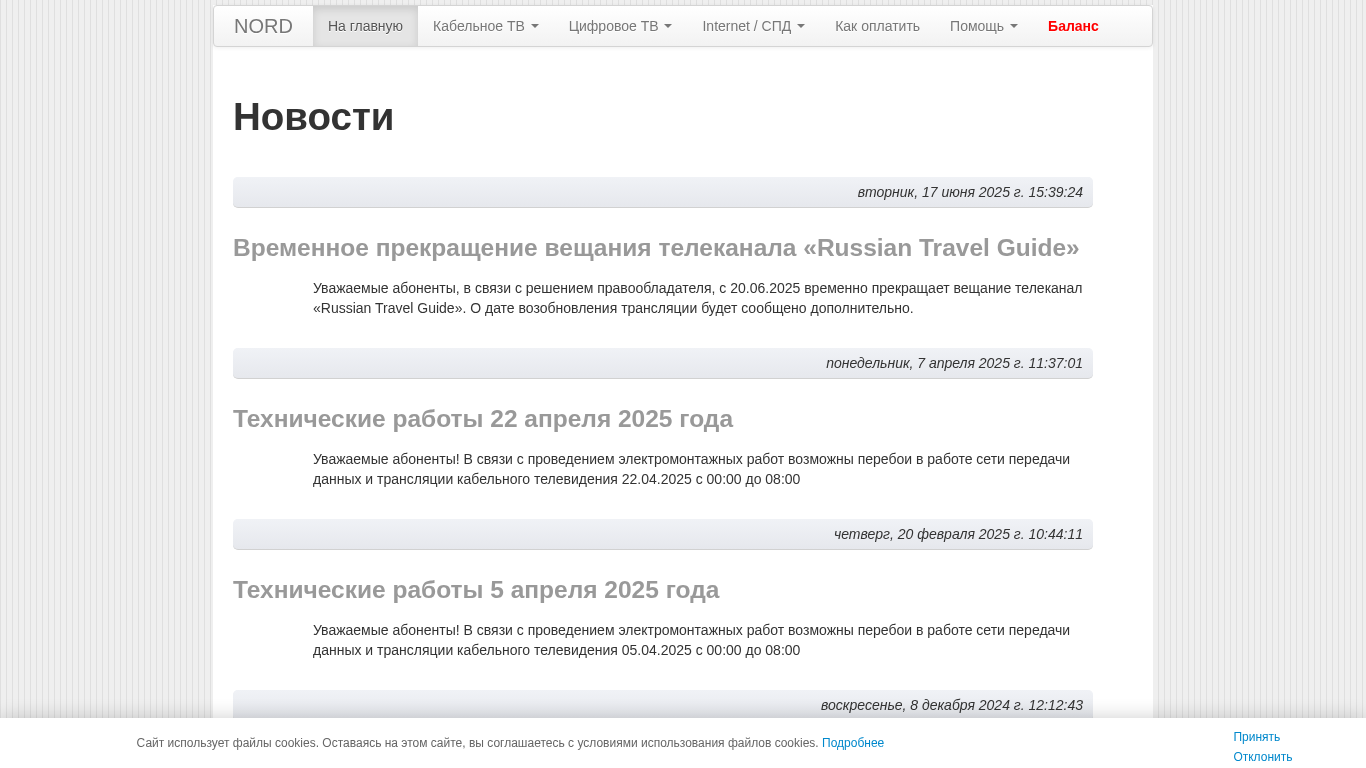Decline cookies with Отклонить

point(1263,757)
